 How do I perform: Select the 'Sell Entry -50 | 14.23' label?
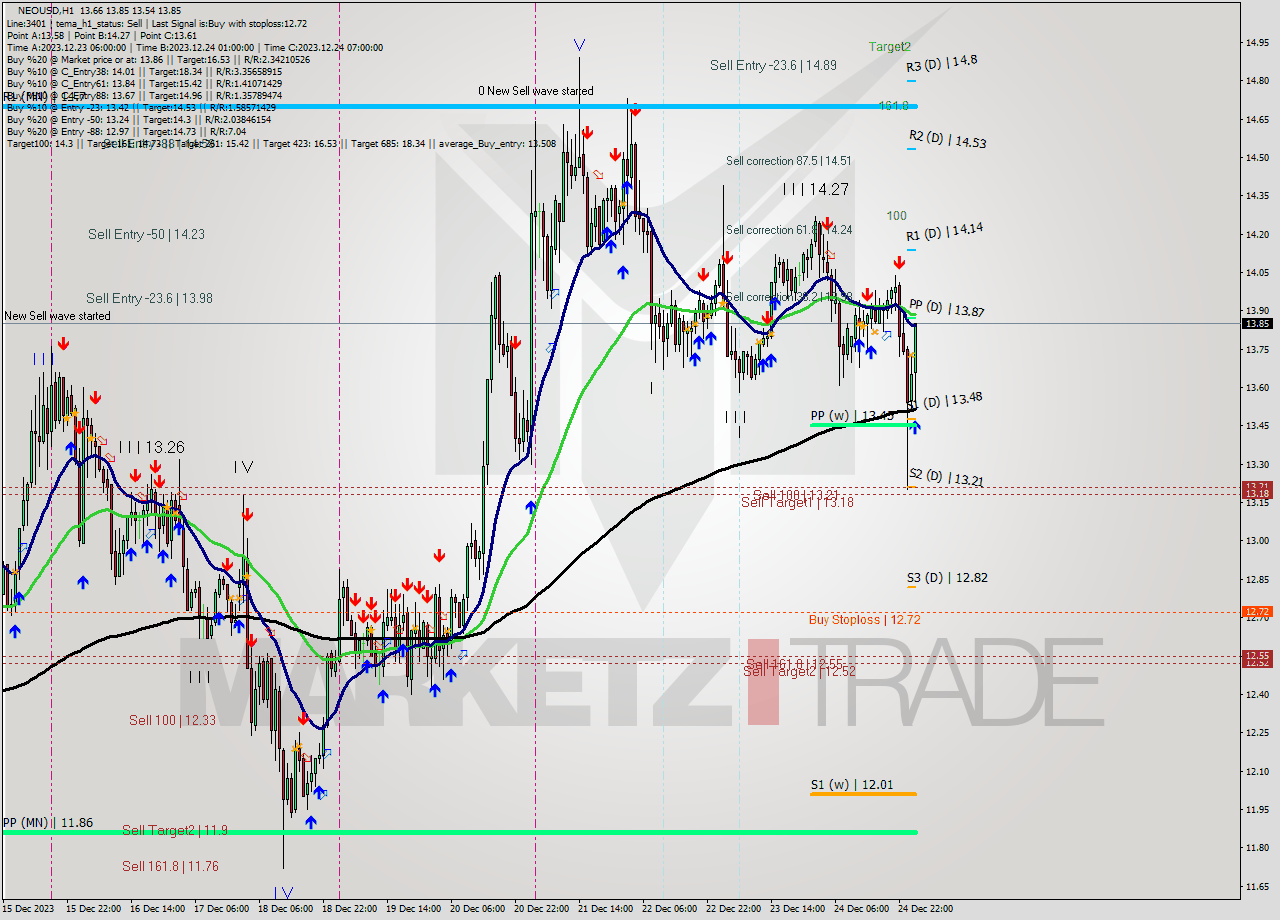click(x=146, y=235)
